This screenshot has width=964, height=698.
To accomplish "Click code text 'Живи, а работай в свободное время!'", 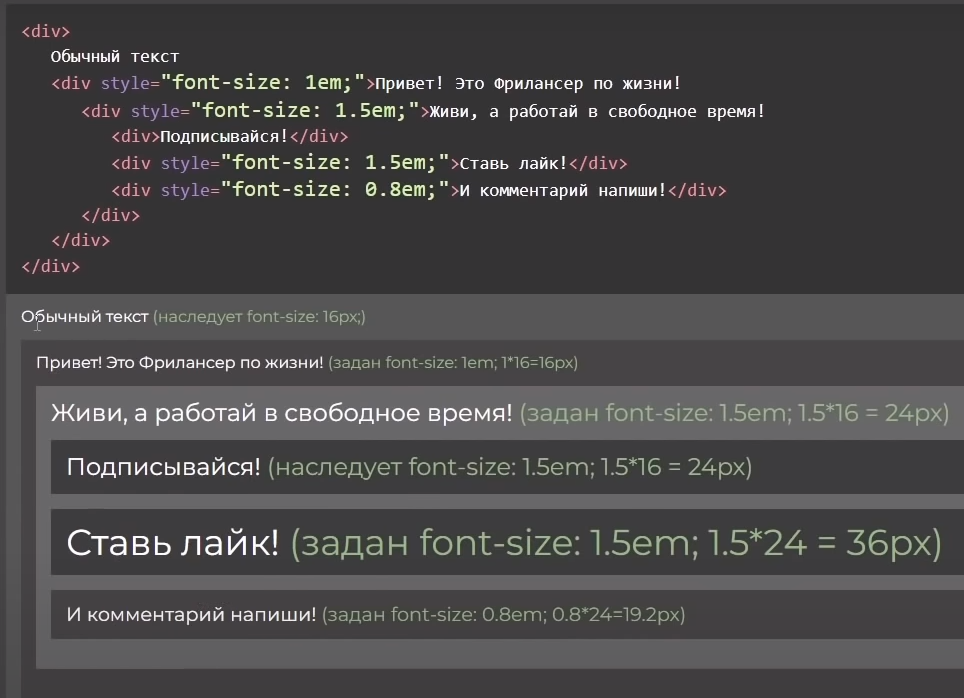I will (x=597, y=111).
